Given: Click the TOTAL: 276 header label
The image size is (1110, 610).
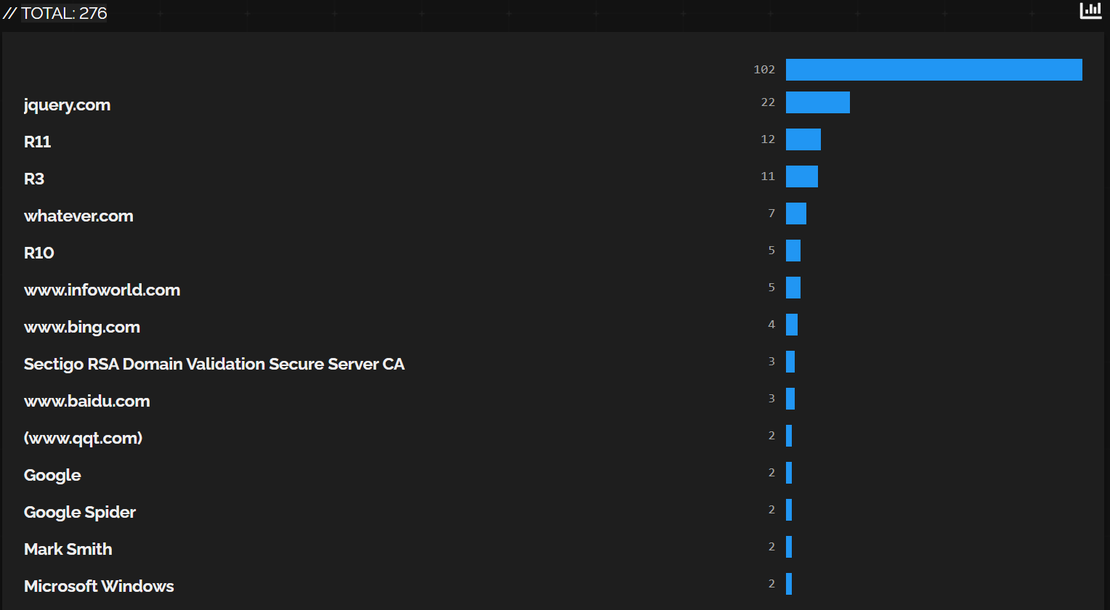Looking at the screenshot, I should [65, 13].
